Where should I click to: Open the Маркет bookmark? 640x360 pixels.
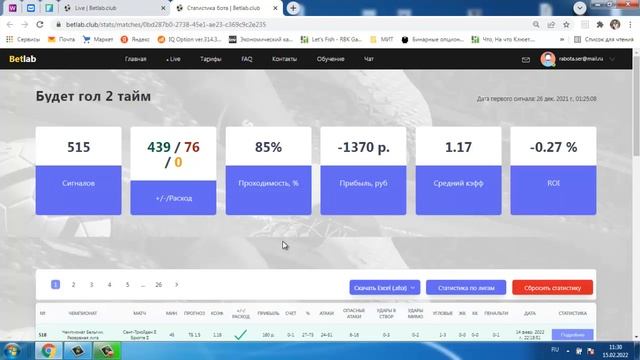tap(98, 40)
